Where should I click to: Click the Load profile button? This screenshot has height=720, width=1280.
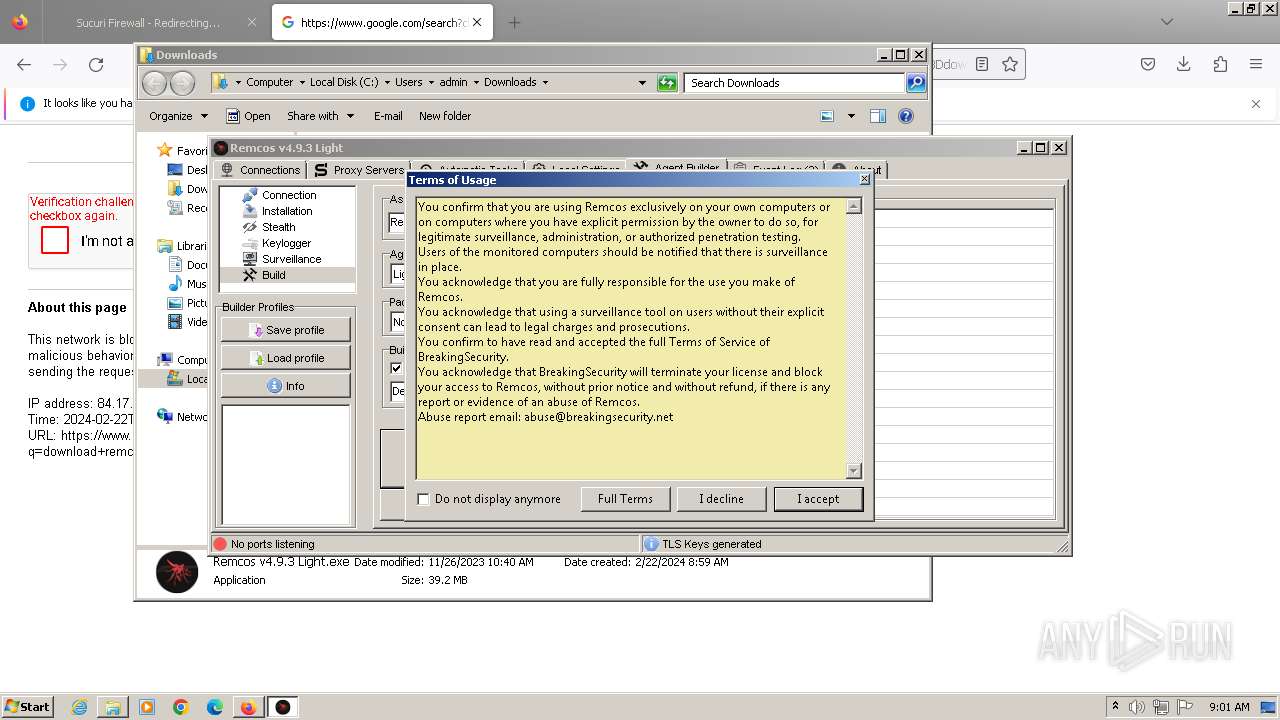(286, 358)
